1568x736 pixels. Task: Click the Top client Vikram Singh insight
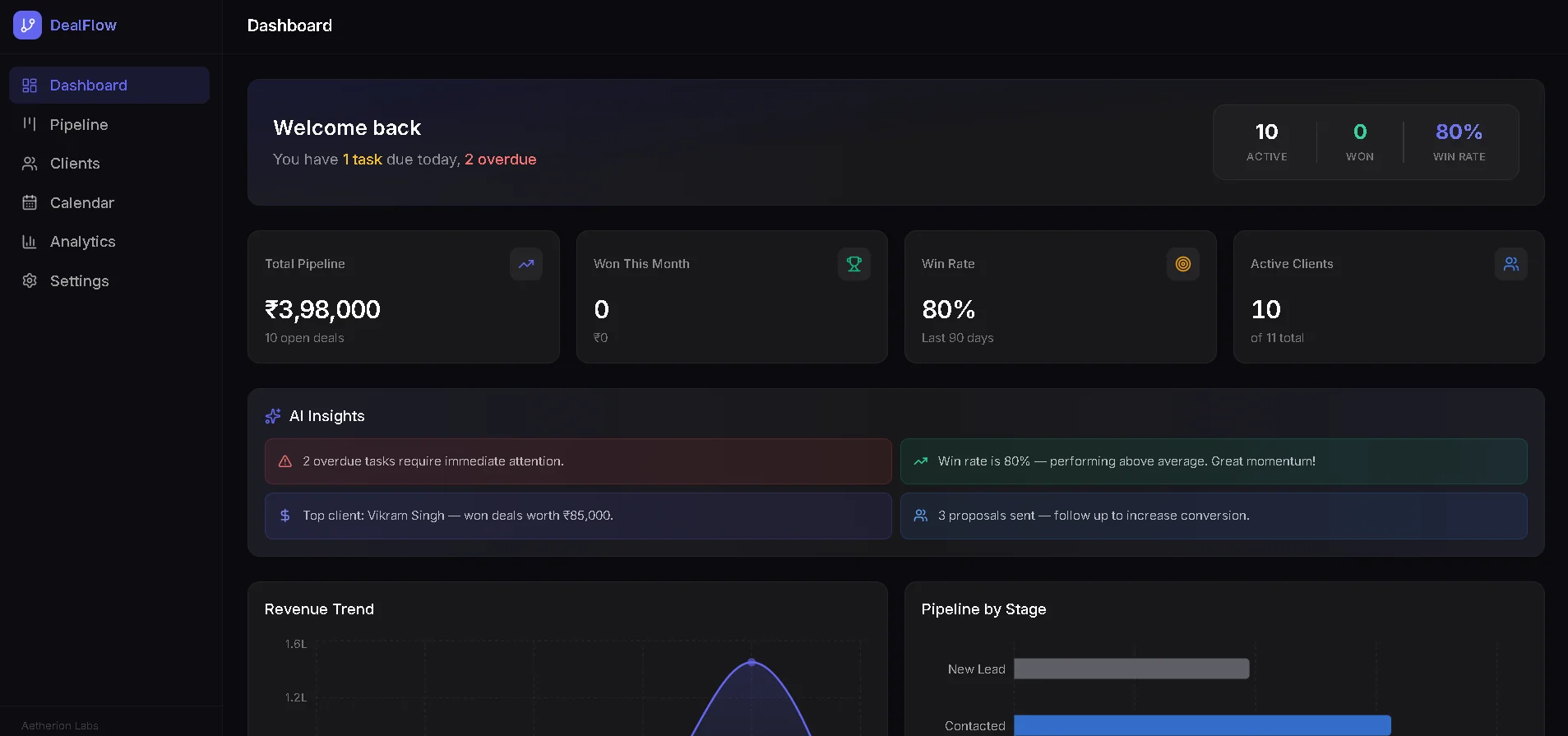tap(578, 516)
